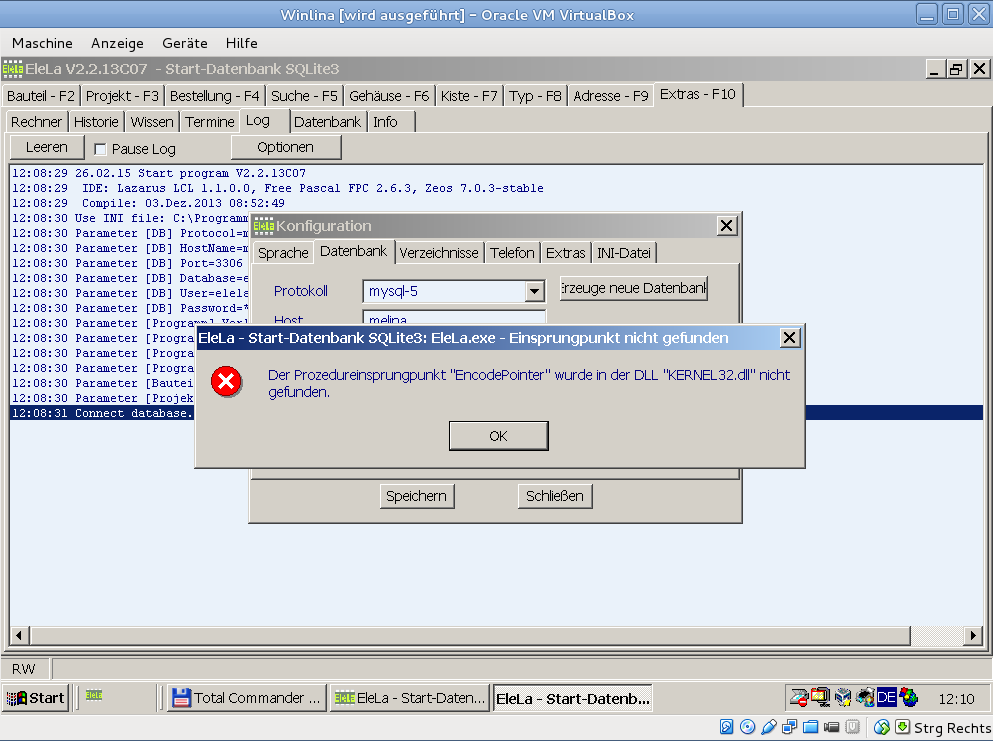The height and width of the screenshot is (741, 993).
Task: Switch to Projekt - F3 tab
Action: pyautogui.click(x=122, y=96)
